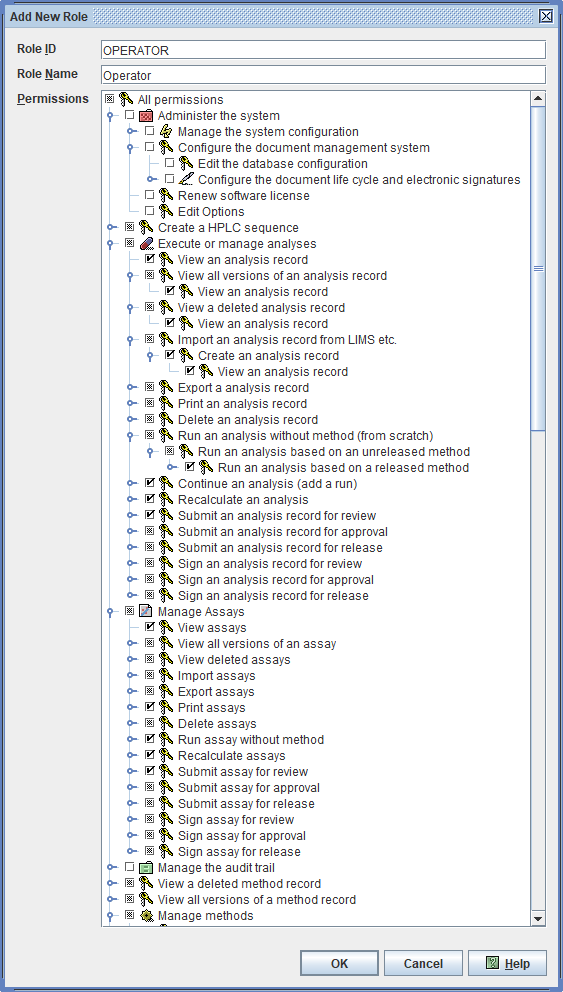Tick the Renew software license checkbox
The image size is (563, 992).
click(149, 195)
